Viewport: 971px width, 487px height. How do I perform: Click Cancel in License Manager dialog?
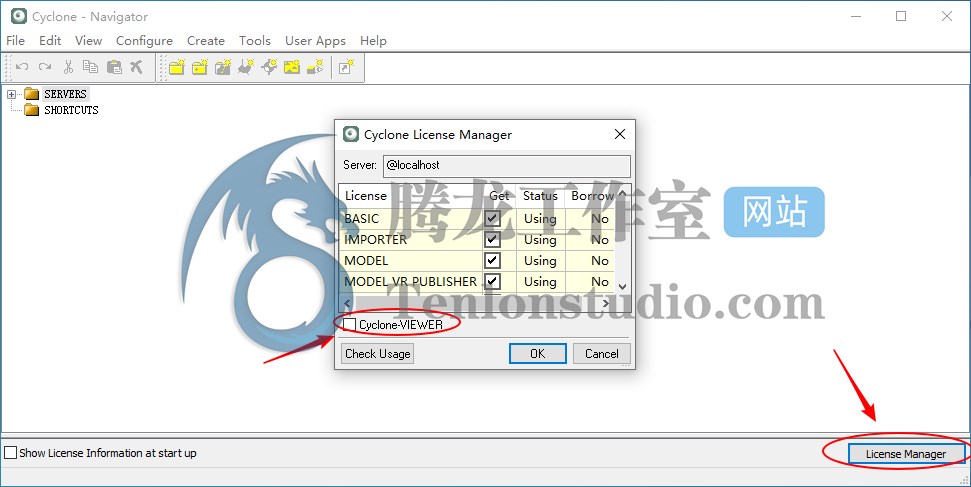click(x=602, y=354)
